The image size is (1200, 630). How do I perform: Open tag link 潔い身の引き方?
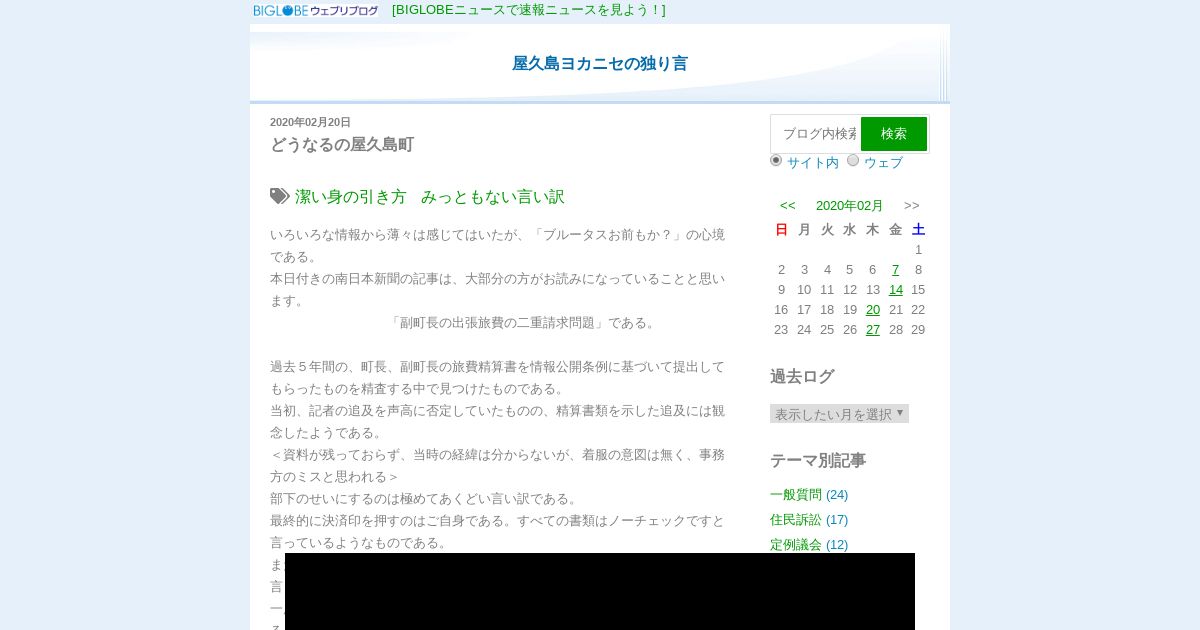pos(351,197)
